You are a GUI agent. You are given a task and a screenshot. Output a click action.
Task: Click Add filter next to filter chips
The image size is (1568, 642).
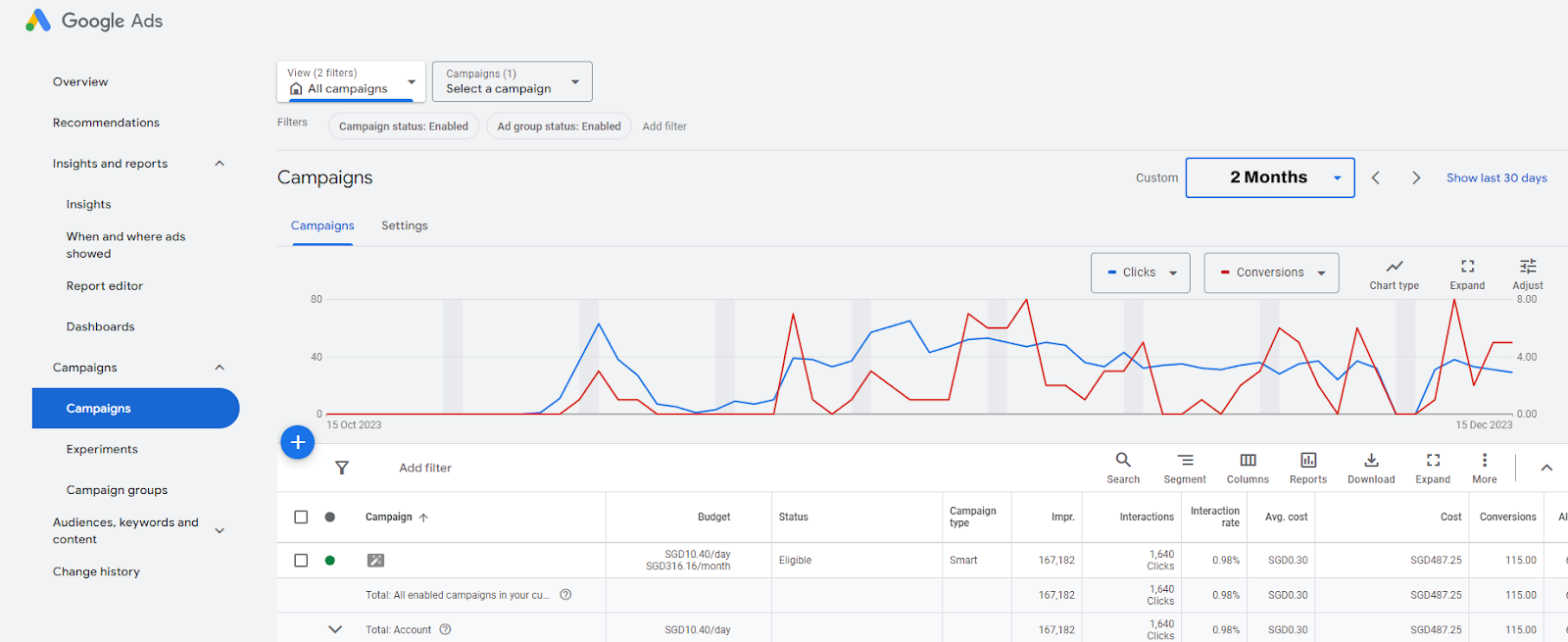664,126
